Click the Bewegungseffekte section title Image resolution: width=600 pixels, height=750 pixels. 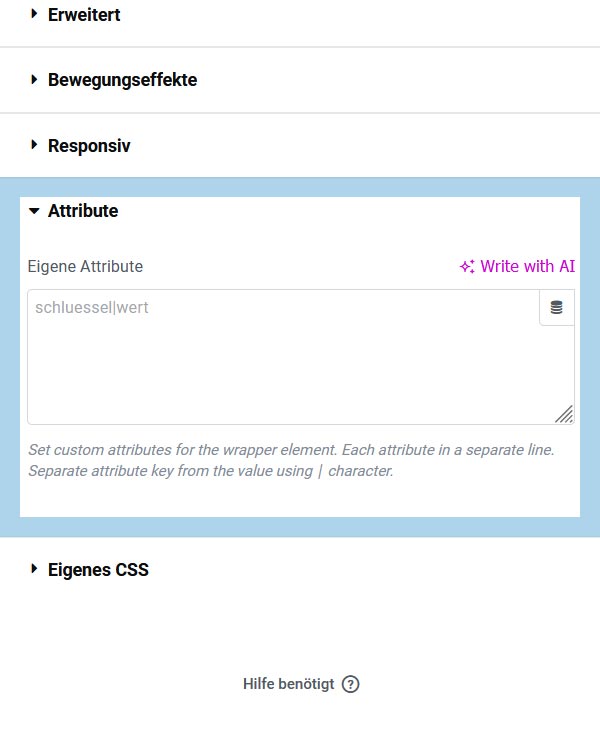point(122,80)
